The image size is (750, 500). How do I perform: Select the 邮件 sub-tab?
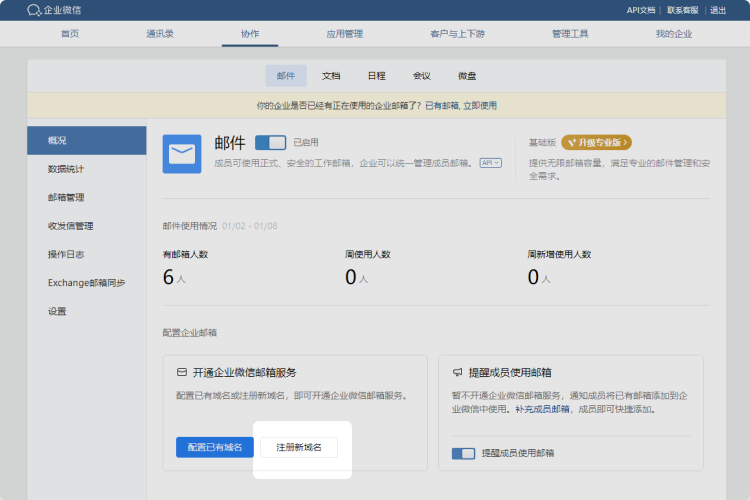click(x=286, y=76)
